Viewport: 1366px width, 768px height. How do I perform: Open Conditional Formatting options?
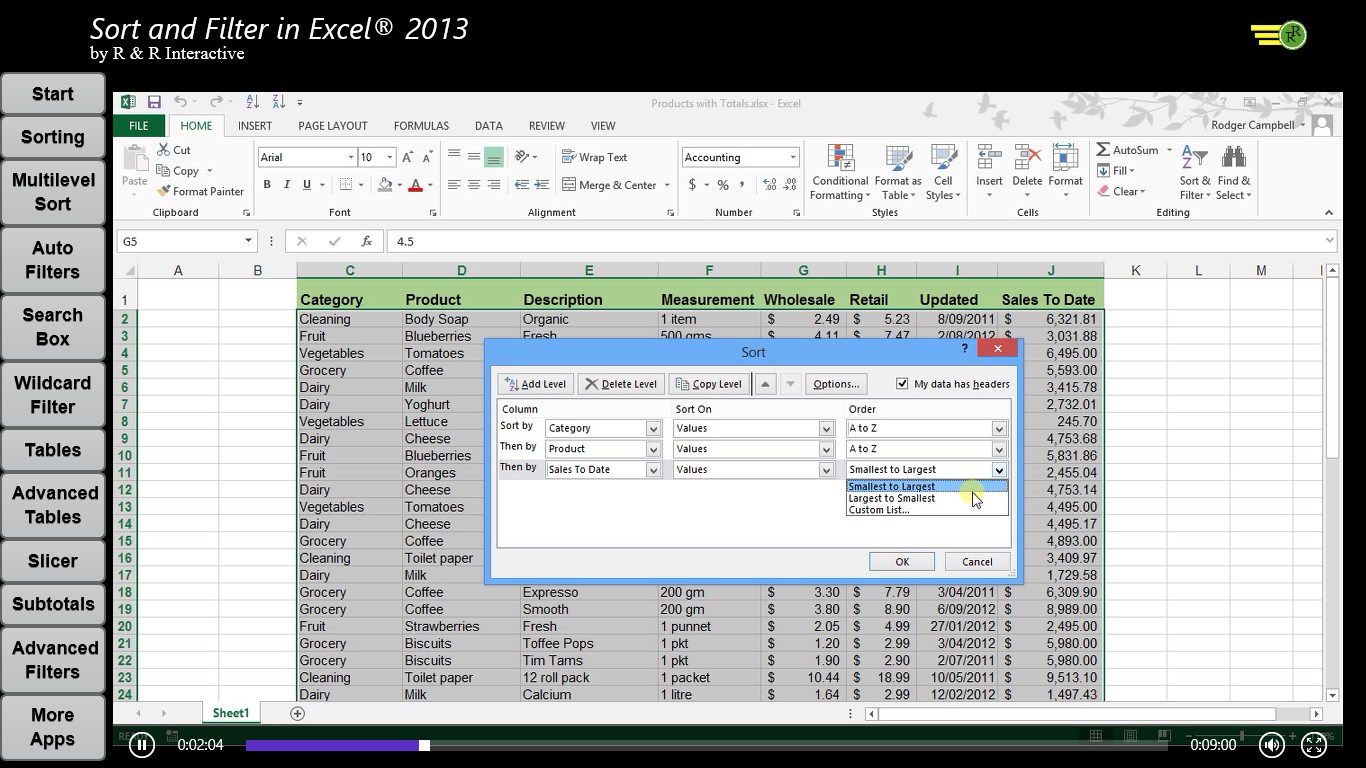tap(839, 175)
